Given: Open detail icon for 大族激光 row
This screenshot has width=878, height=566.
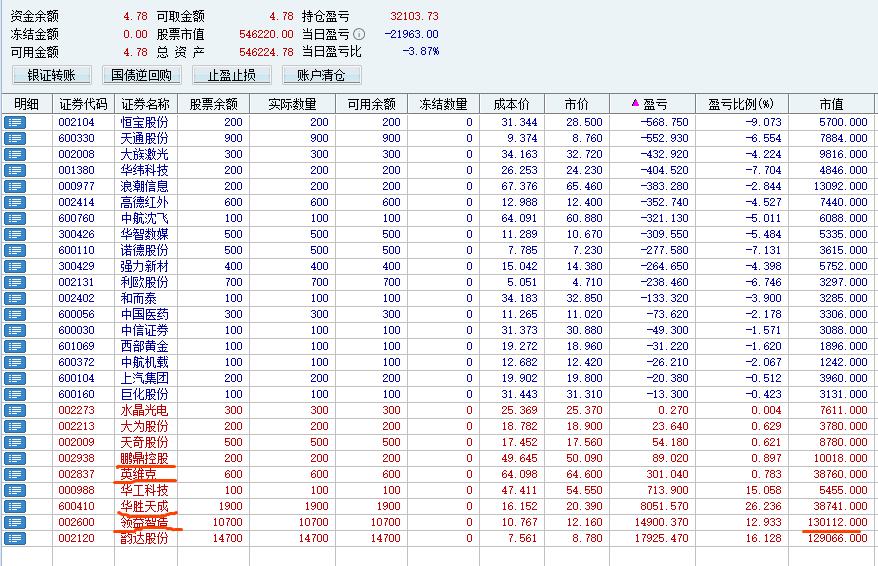Looking at the screenshot, I should pyautogui.click(x=15, y=155).
